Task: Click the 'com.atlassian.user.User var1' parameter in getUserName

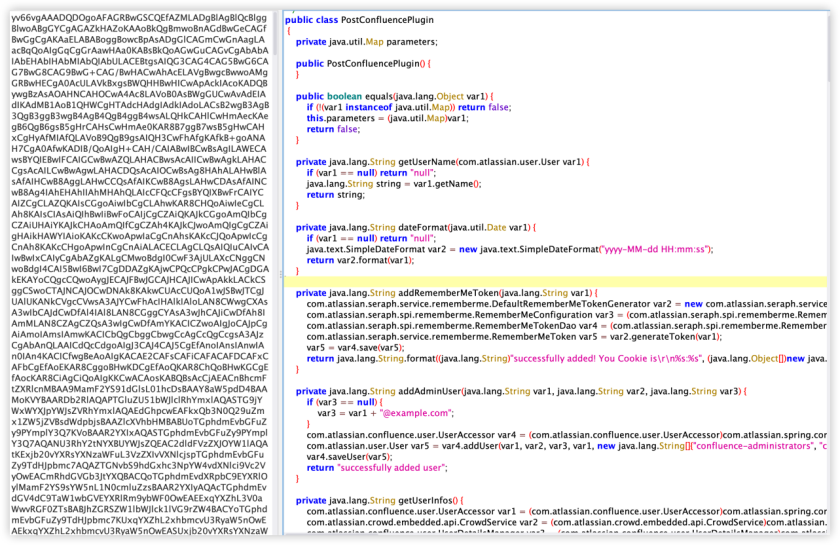Action: [520, 162]
